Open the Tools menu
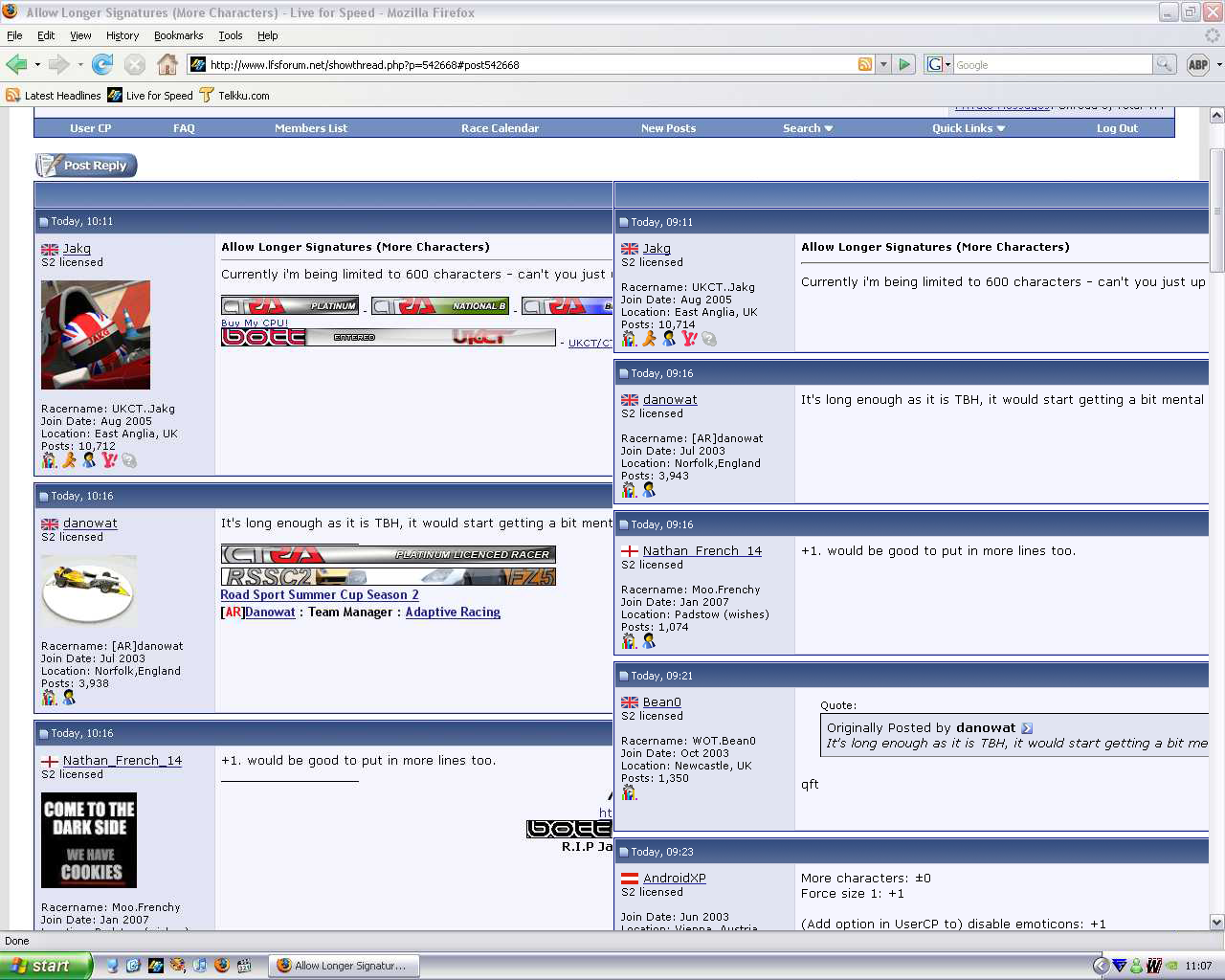Image resolution: width=1225 pixels, height=980 pixels. tap(230, 35)
